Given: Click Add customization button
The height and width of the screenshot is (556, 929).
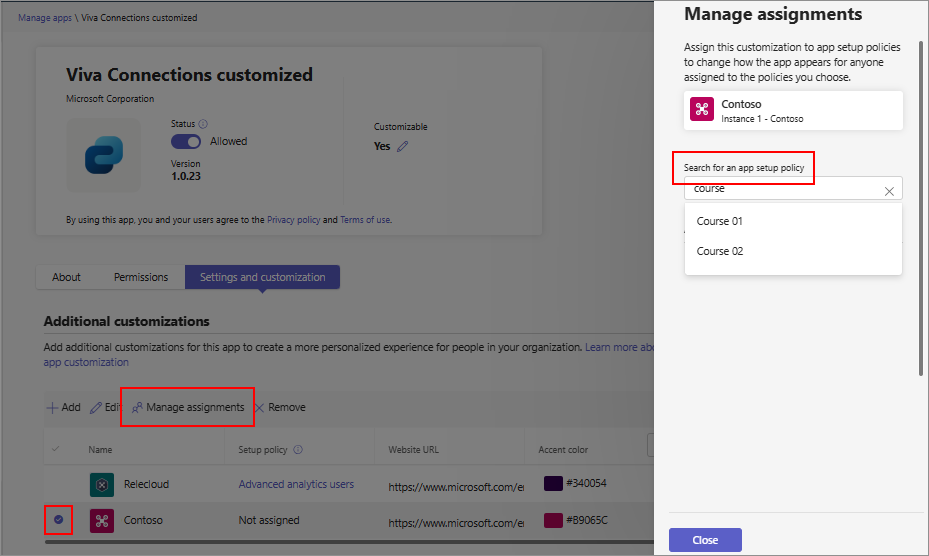Looking at the screenshot, I should (x=63, y=407).
